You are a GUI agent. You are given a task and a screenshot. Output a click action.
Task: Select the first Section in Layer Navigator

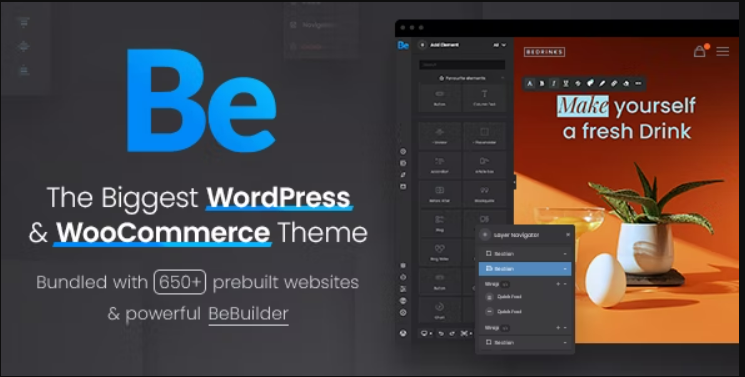525,254
